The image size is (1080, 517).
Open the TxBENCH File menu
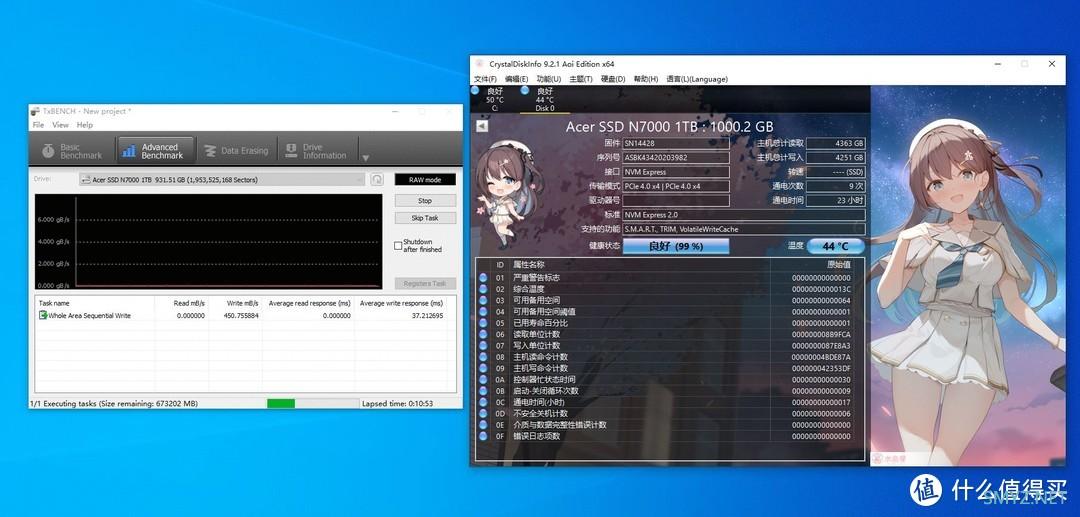[38, 125]
